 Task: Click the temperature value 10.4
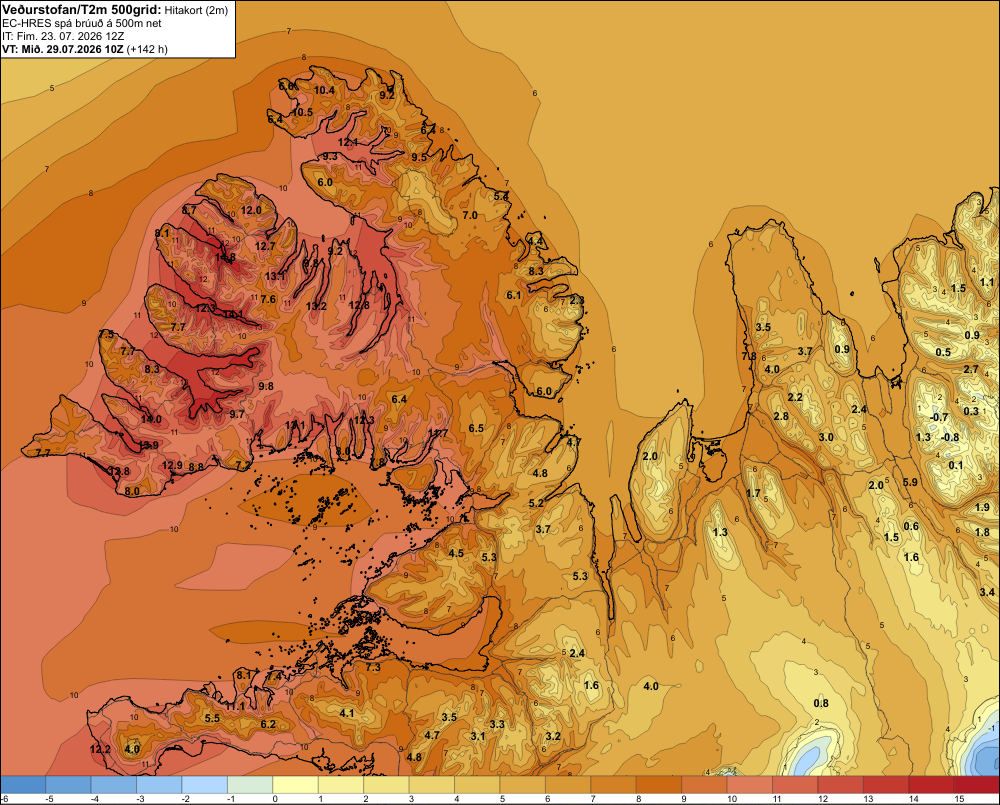324,90
